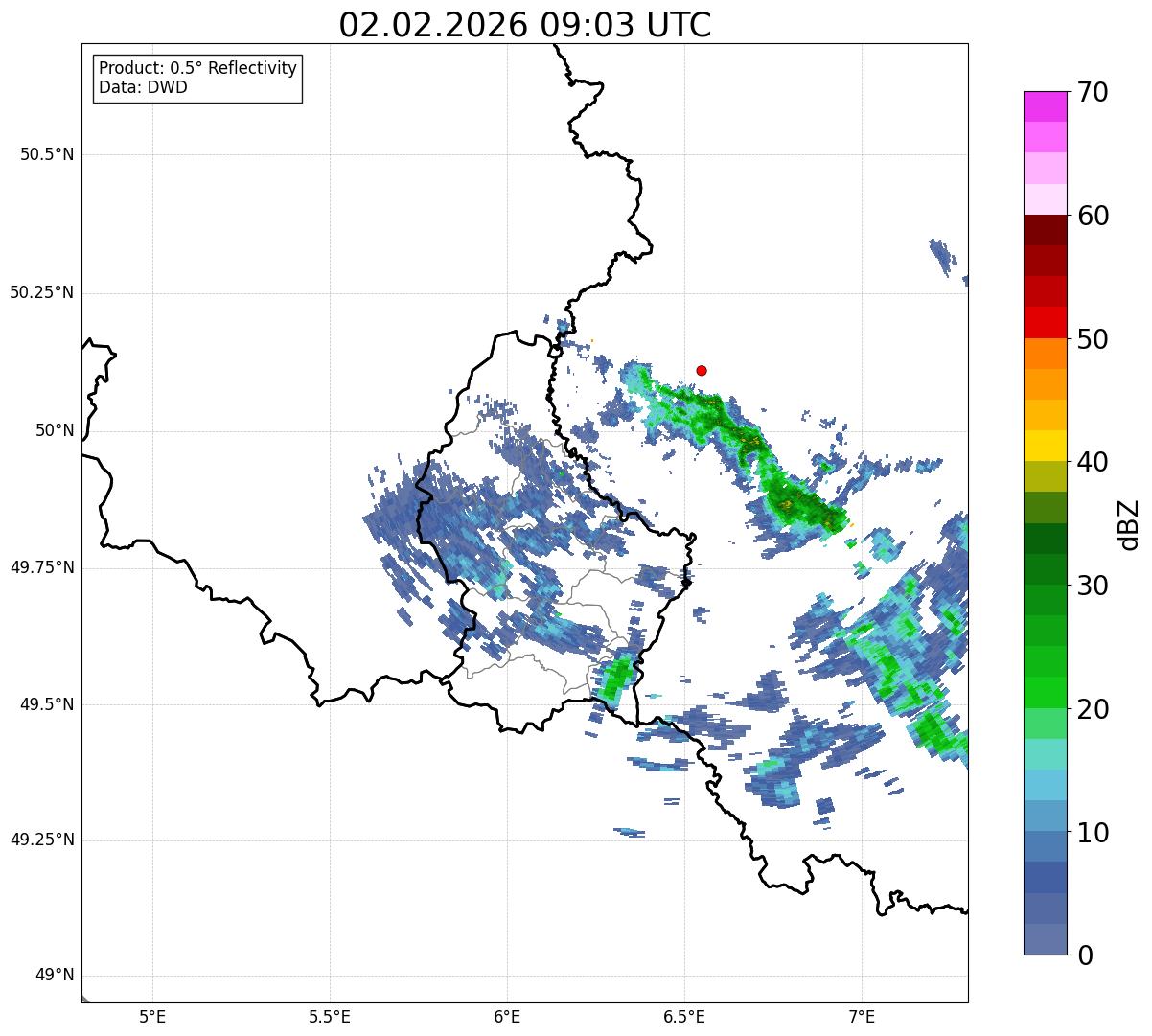The image size is (1152, 1036).
Task: Click the 60 tick on the colorbar
Action: pyautogui.click(x=1093, y=216)
